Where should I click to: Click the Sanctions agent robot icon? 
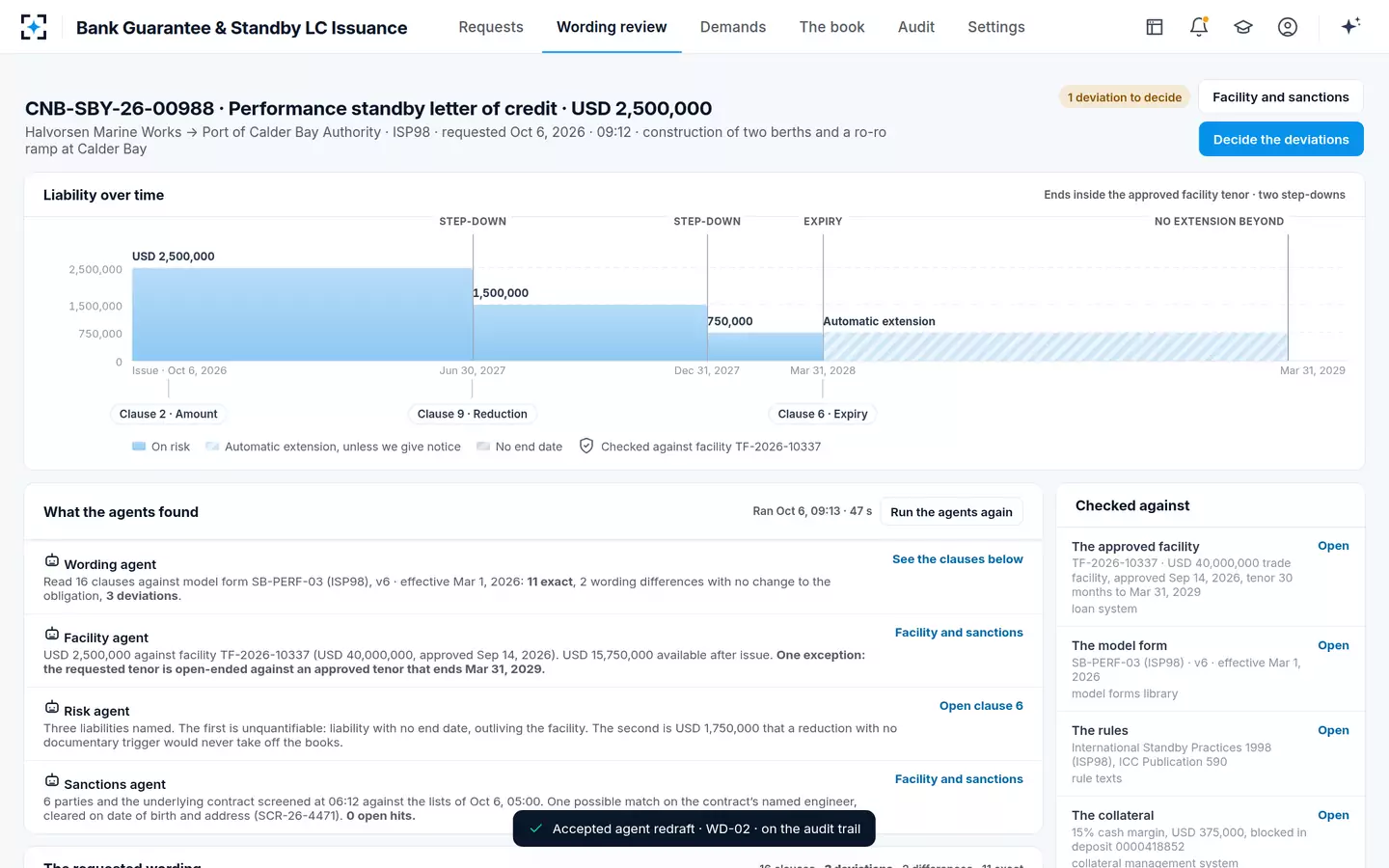[x=52, y=780]
